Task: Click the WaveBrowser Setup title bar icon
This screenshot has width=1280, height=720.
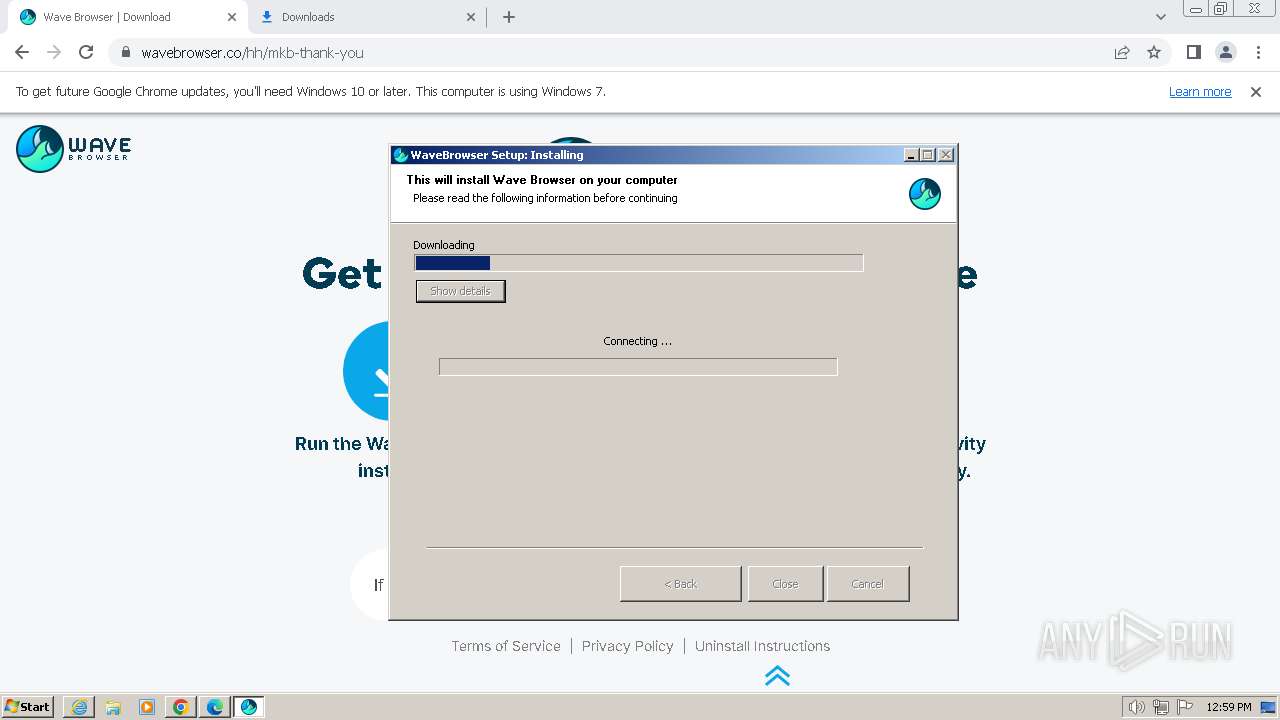Action: 401,155
